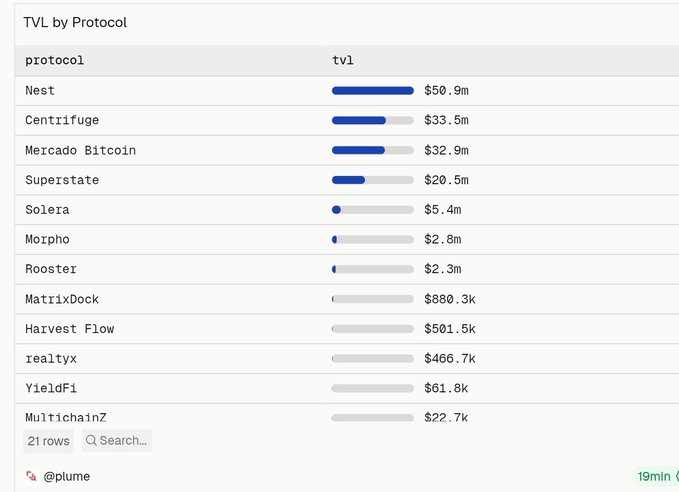The width and height of the screenshot is (679, 492).
Task: Click the $2.3m TVL value
Action: click(x=443, y=269)
